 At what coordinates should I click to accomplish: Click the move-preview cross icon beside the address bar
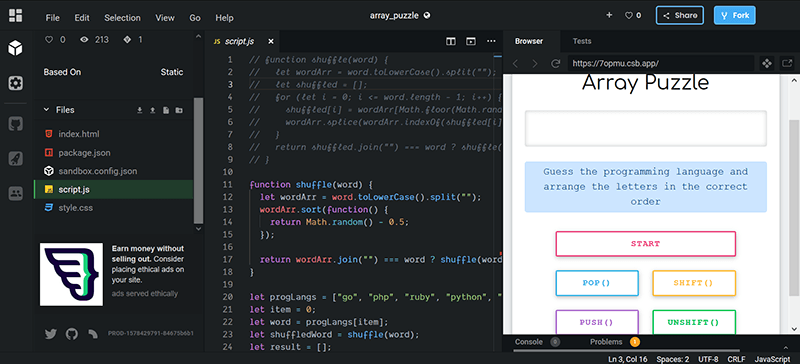click(x=766, y=64)
